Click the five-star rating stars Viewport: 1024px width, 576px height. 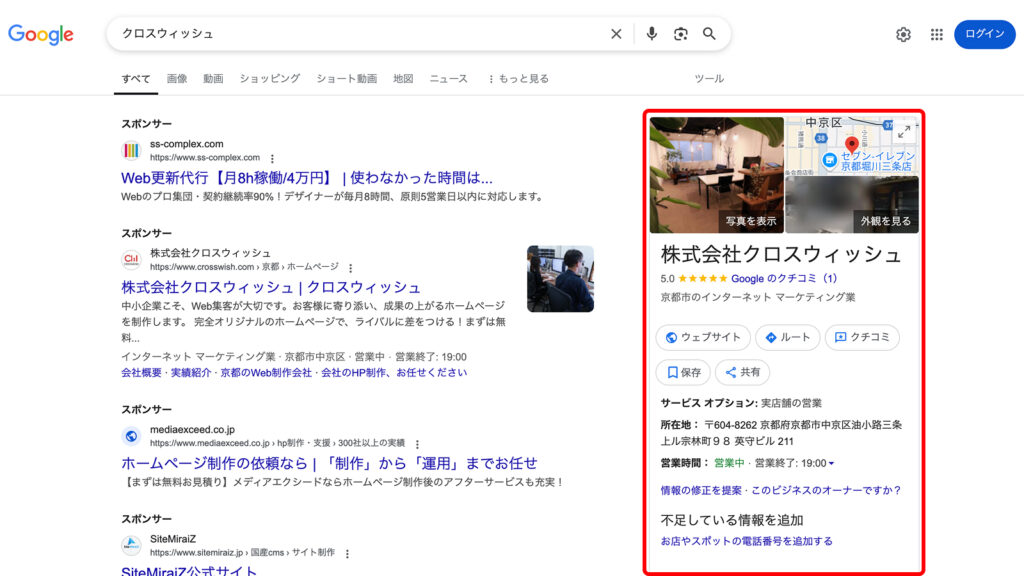(x=703, y=278)
